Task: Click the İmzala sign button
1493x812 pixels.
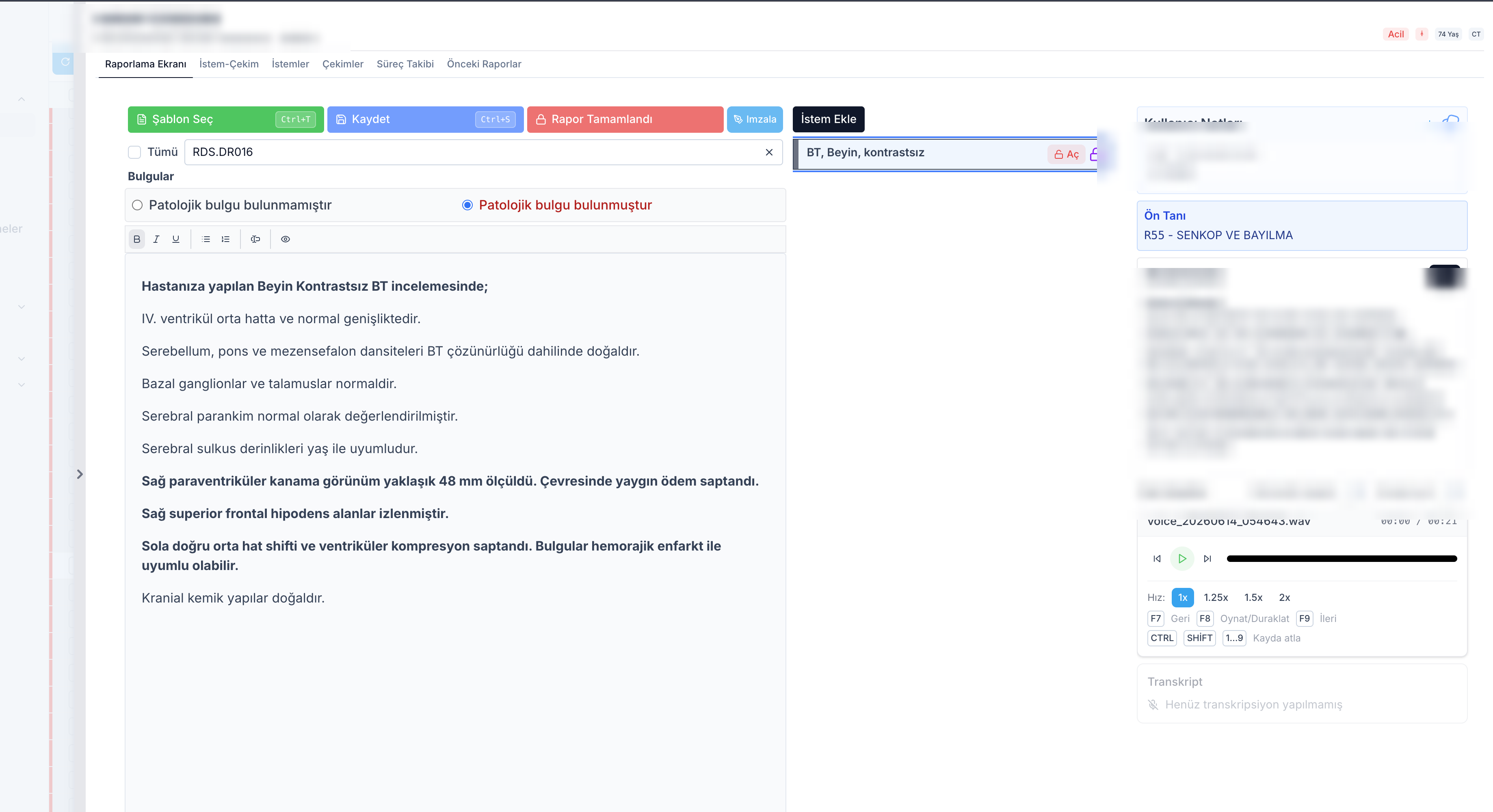Action: click(755, 119)
